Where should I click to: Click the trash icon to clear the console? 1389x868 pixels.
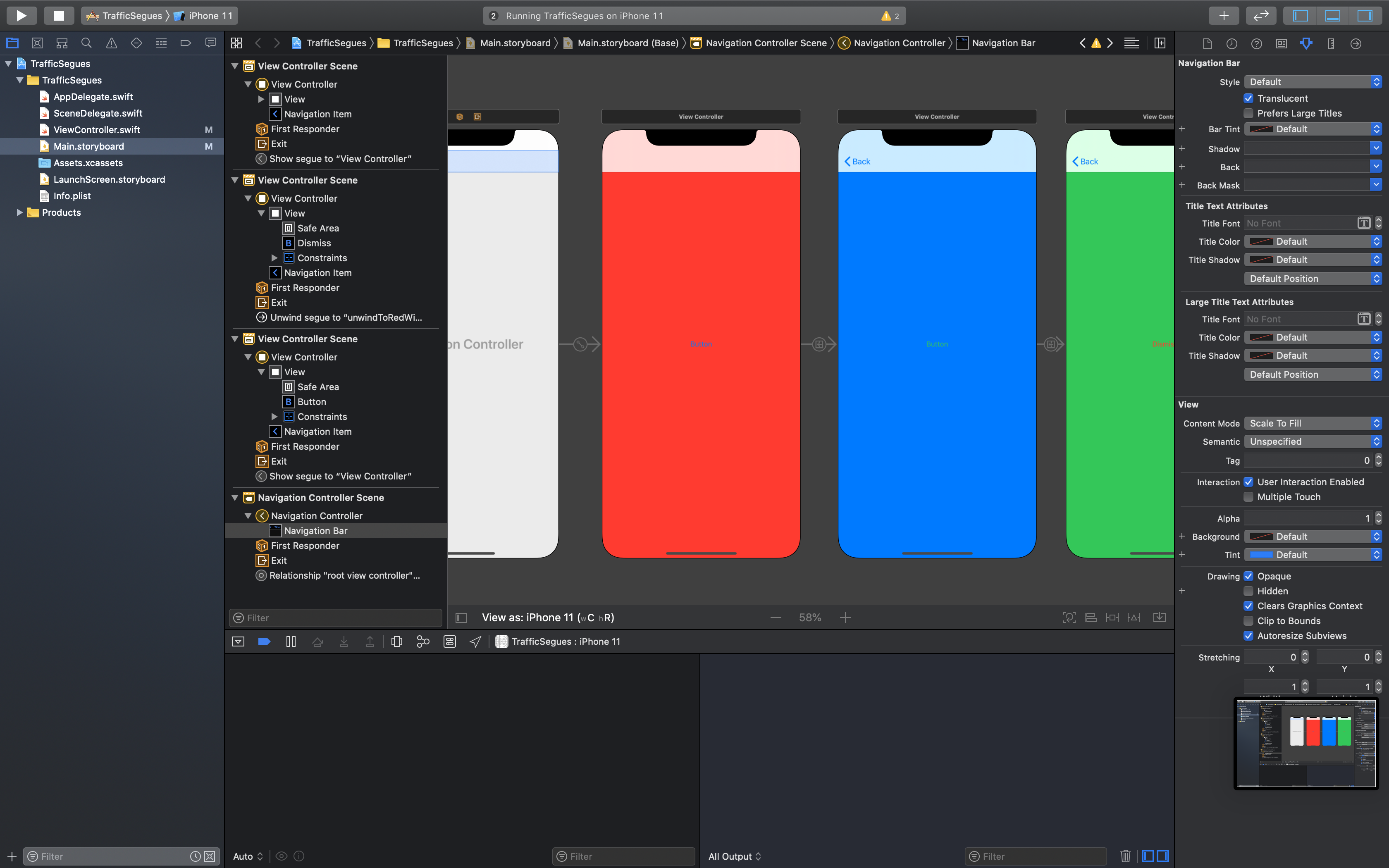1125,856
